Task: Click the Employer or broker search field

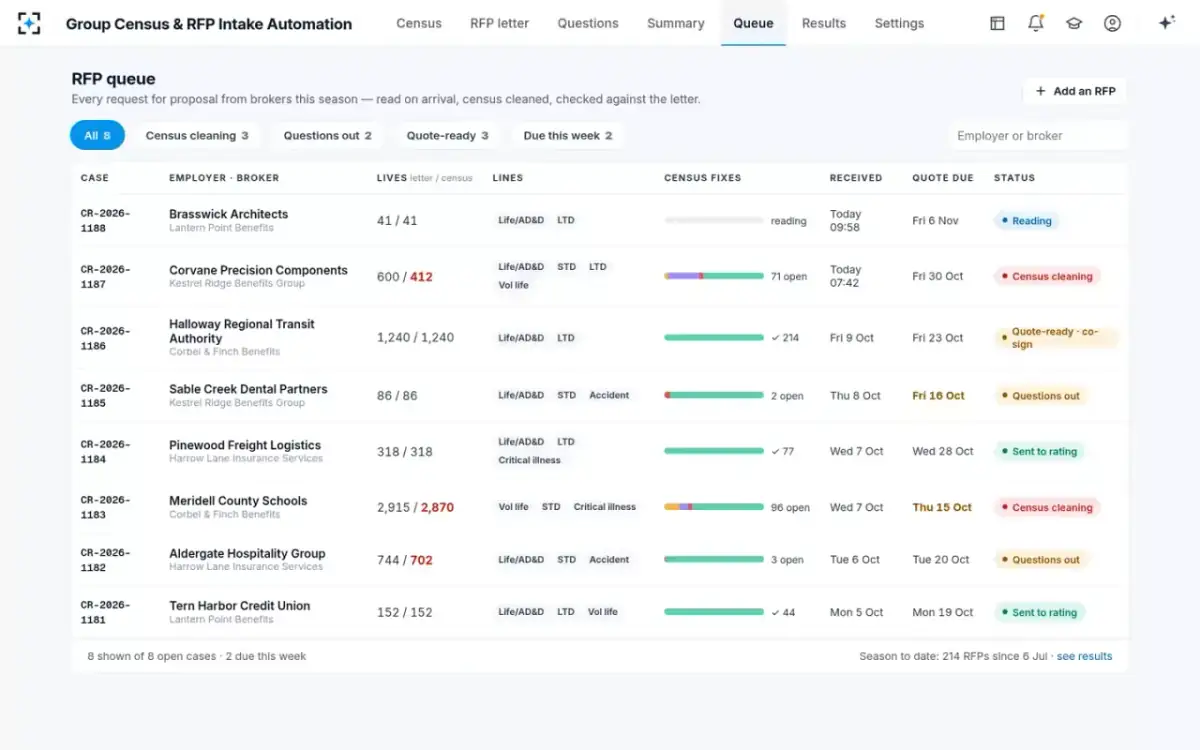Action: tap(1037, 136)
